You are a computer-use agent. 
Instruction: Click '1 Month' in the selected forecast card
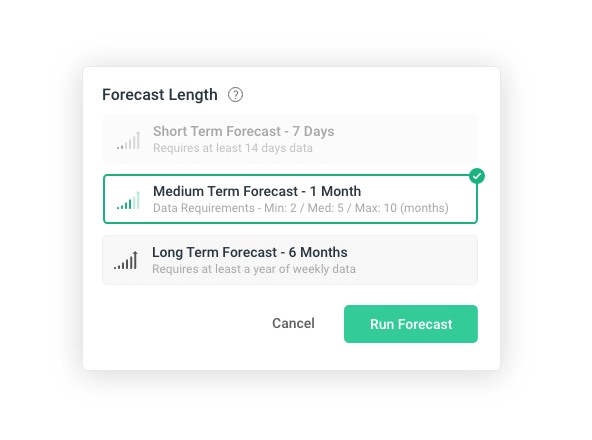[335, 191]
